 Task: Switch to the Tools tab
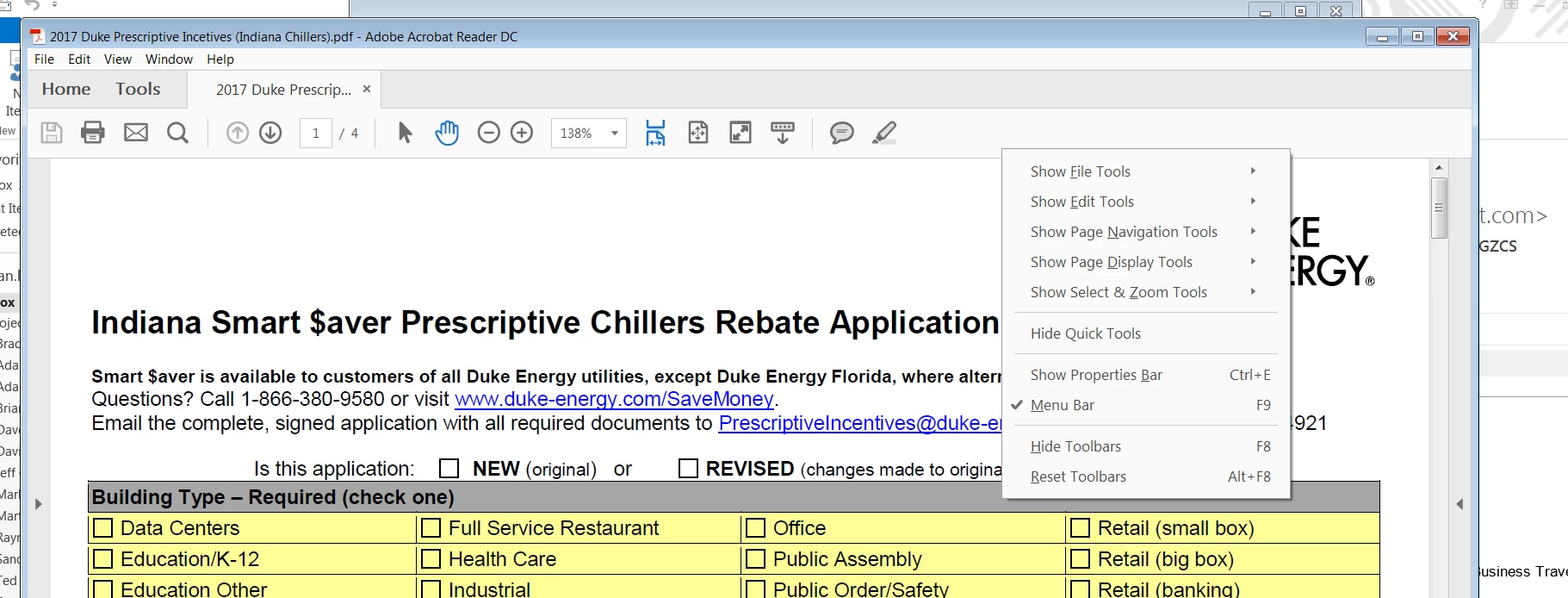pyautogui.click(x=138, y=89)
